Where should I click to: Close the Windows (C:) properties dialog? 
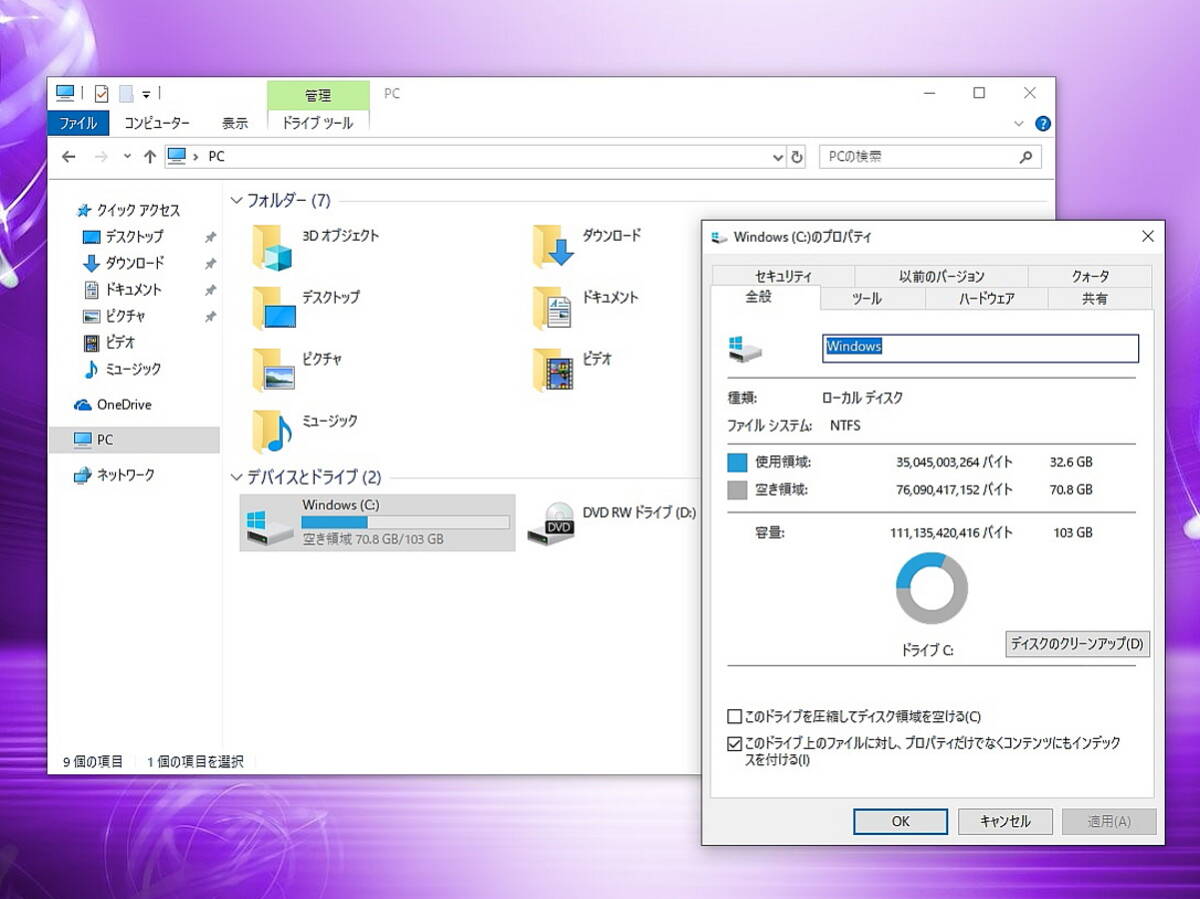click(1147, 237)
